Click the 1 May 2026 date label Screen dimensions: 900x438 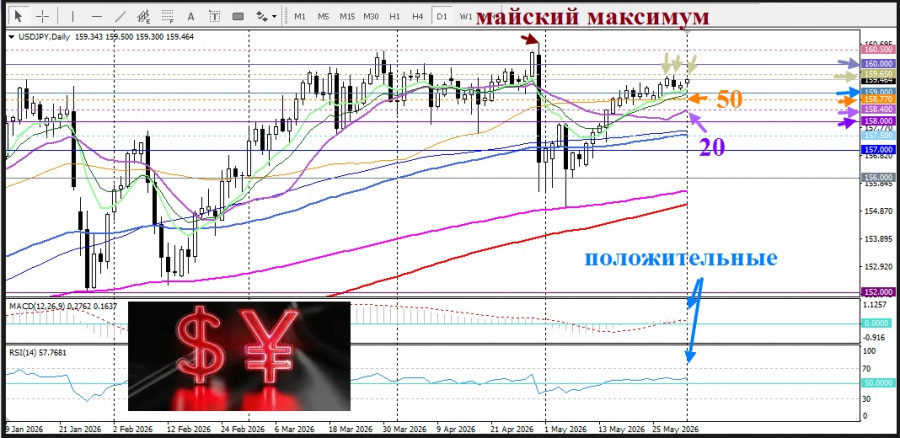564,429
